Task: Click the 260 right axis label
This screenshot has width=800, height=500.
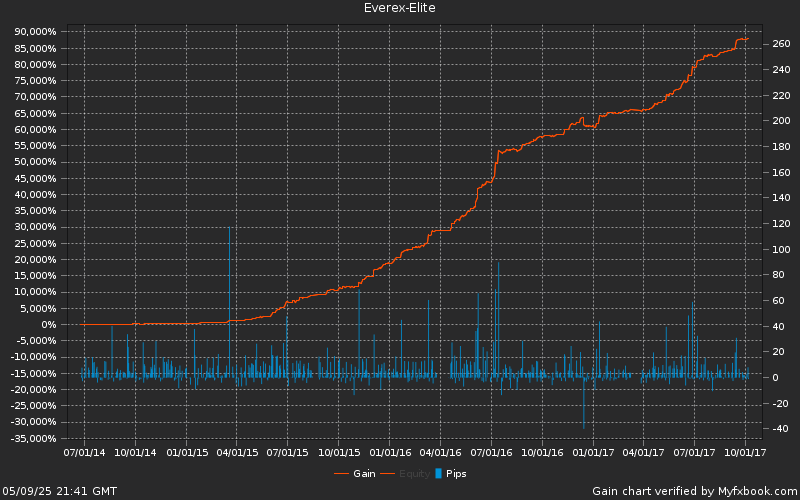Action: (x=781, y=44)
